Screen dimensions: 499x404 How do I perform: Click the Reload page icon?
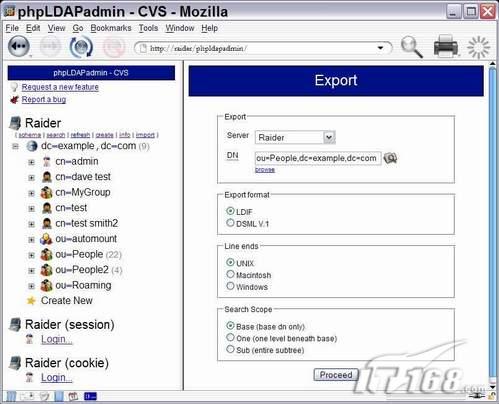click(x=81, y=46)
